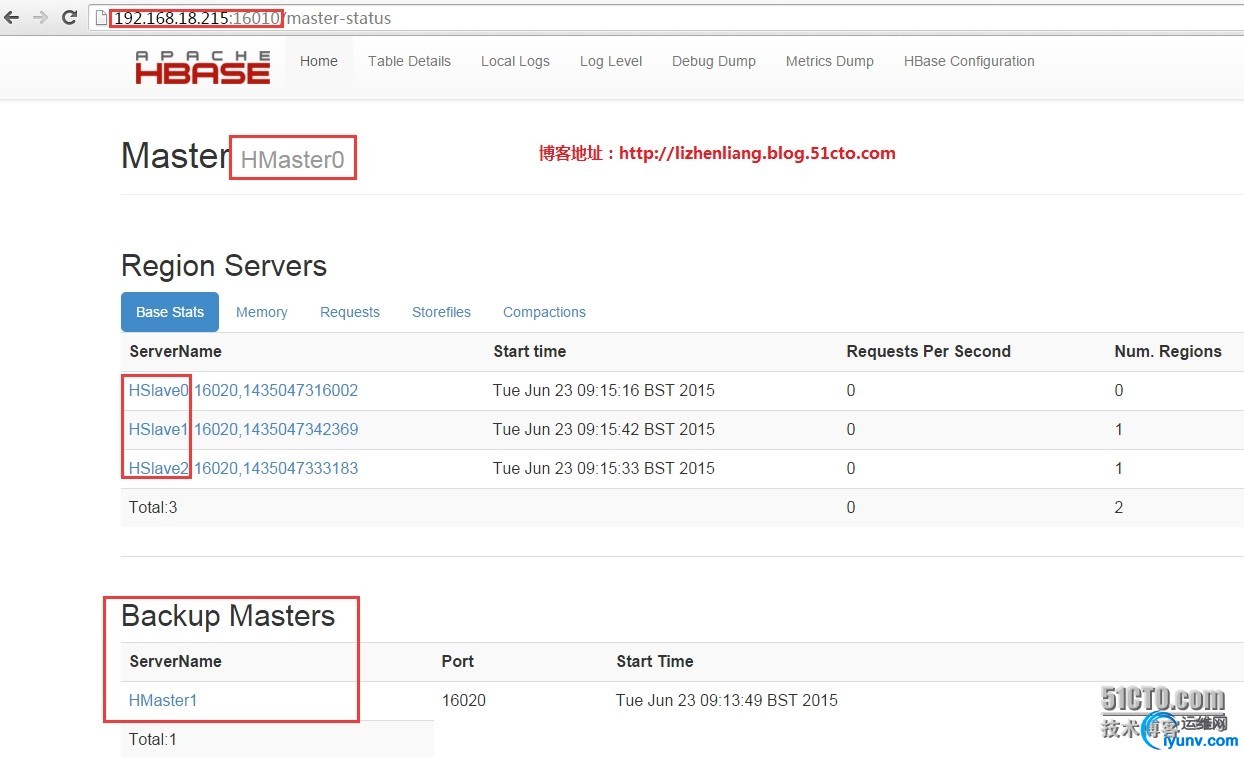Click HSlave1's Requests Per Second value
This screenshot has height=757, width=1244.
click(851, 429)
